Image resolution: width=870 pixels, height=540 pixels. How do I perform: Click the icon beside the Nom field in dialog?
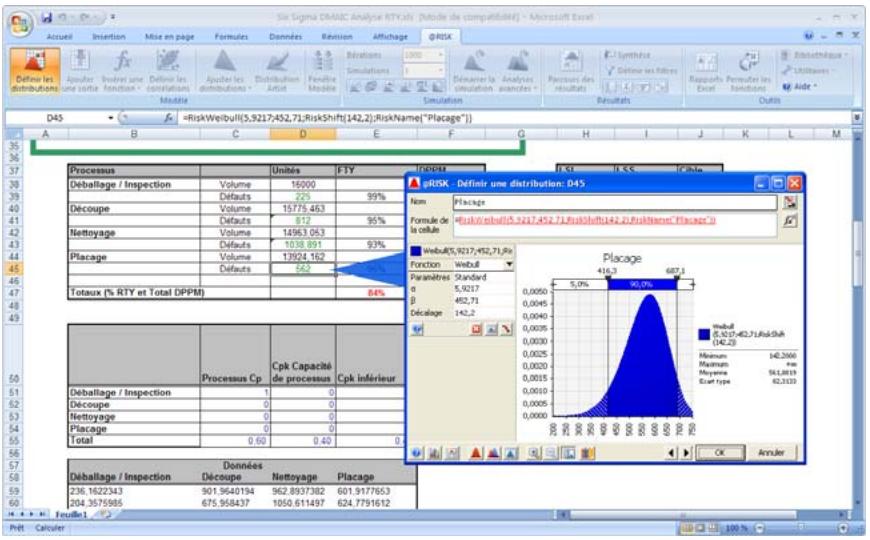point(790,202)
